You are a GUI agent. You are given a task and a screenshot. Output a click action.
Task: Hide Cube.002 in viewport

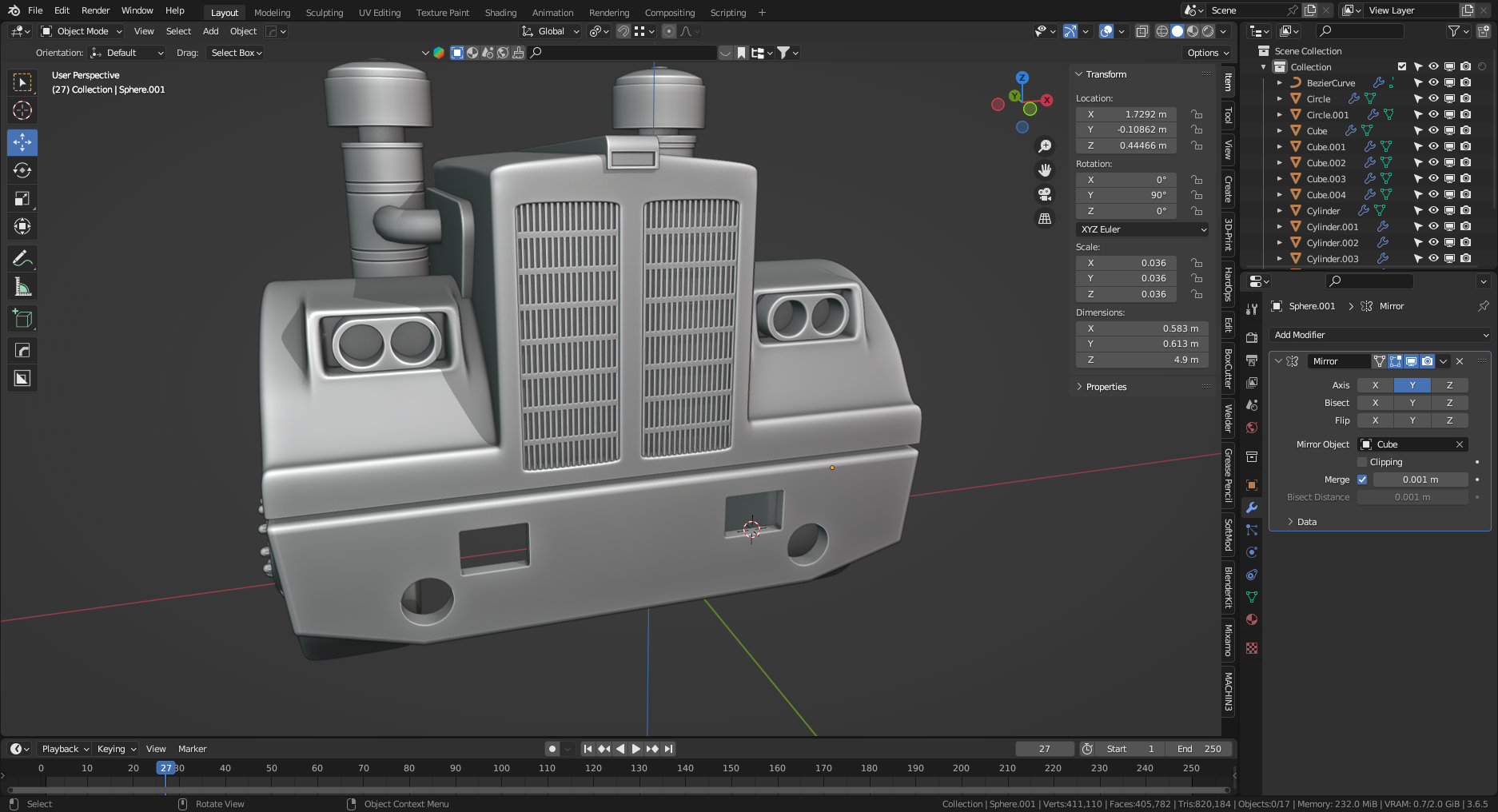coord(1433,162)
